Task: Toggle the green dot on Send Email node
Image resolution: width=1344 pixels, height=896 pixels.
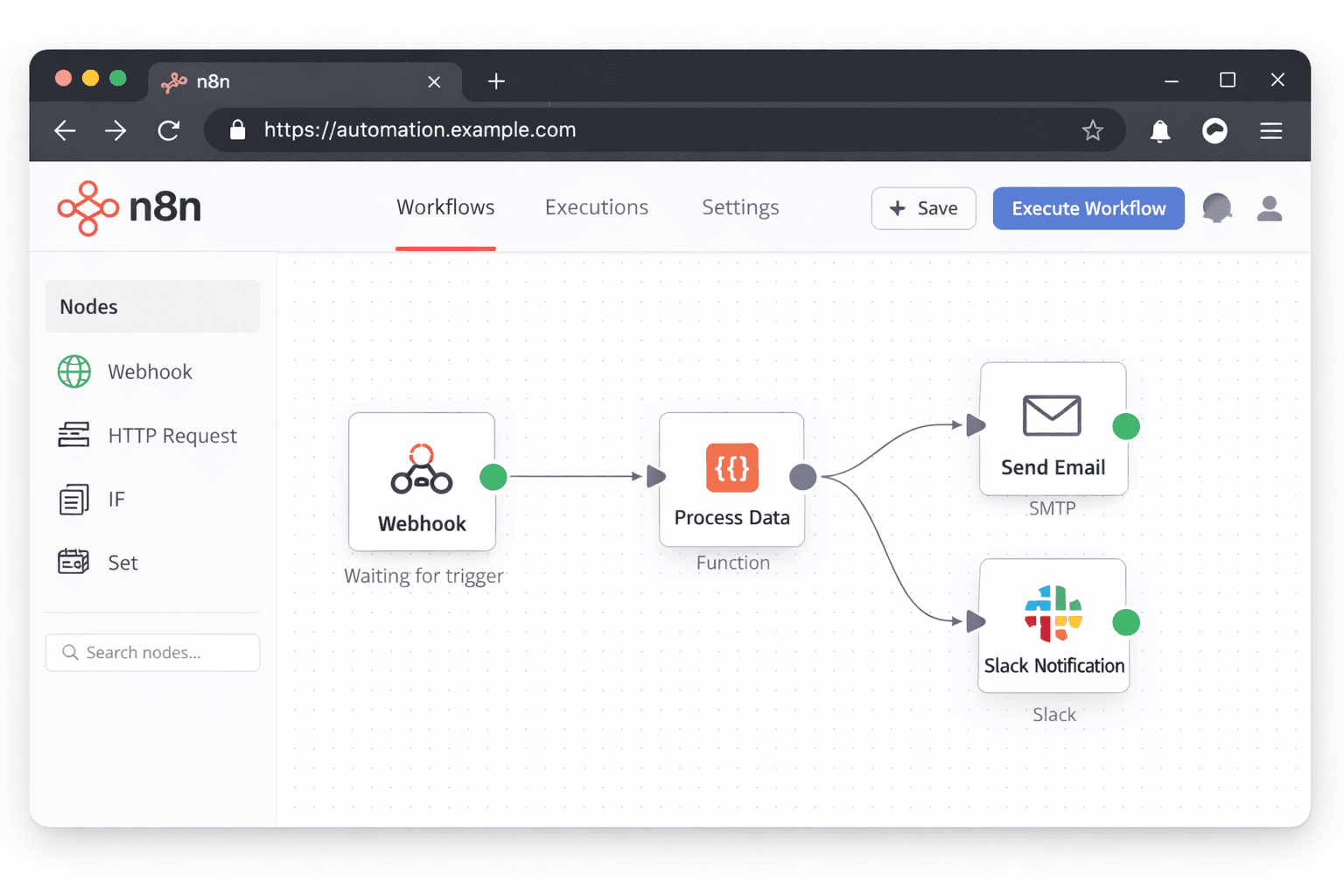Action: 1126,426
